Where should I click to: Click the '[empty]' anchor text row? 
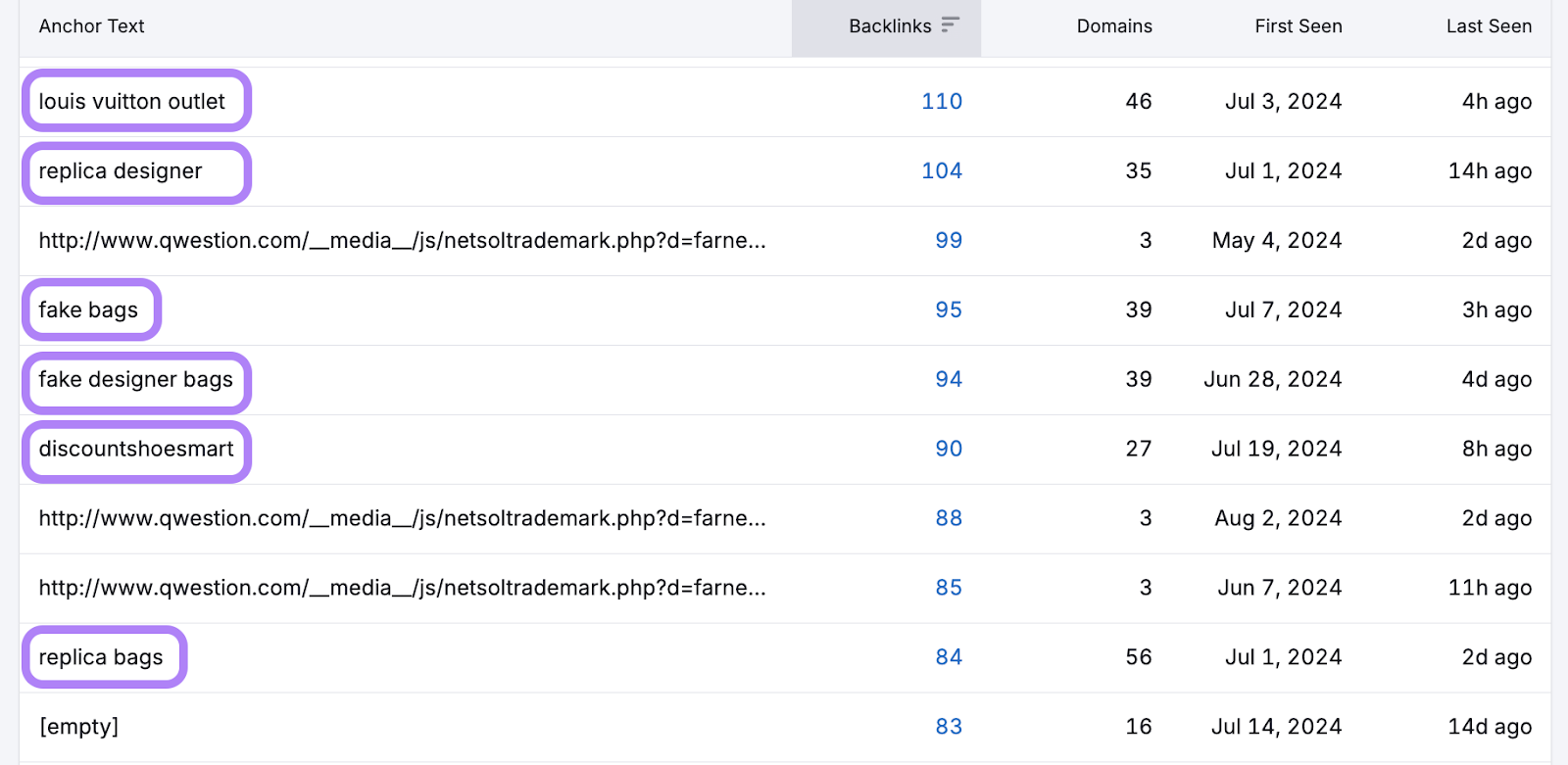coord(78,728)
